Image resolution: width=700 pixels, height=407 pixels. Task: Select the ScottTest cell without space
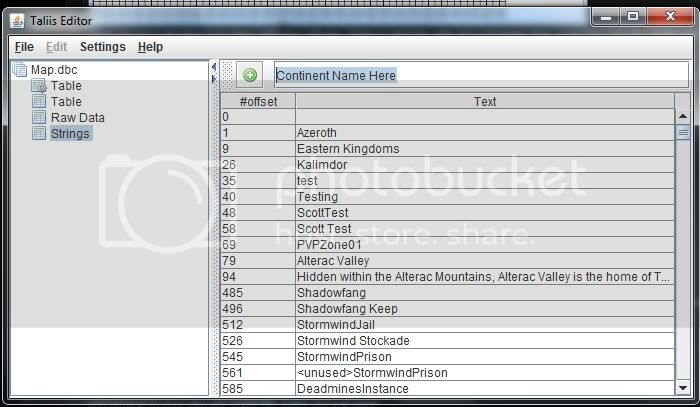(x=485, y=213)
